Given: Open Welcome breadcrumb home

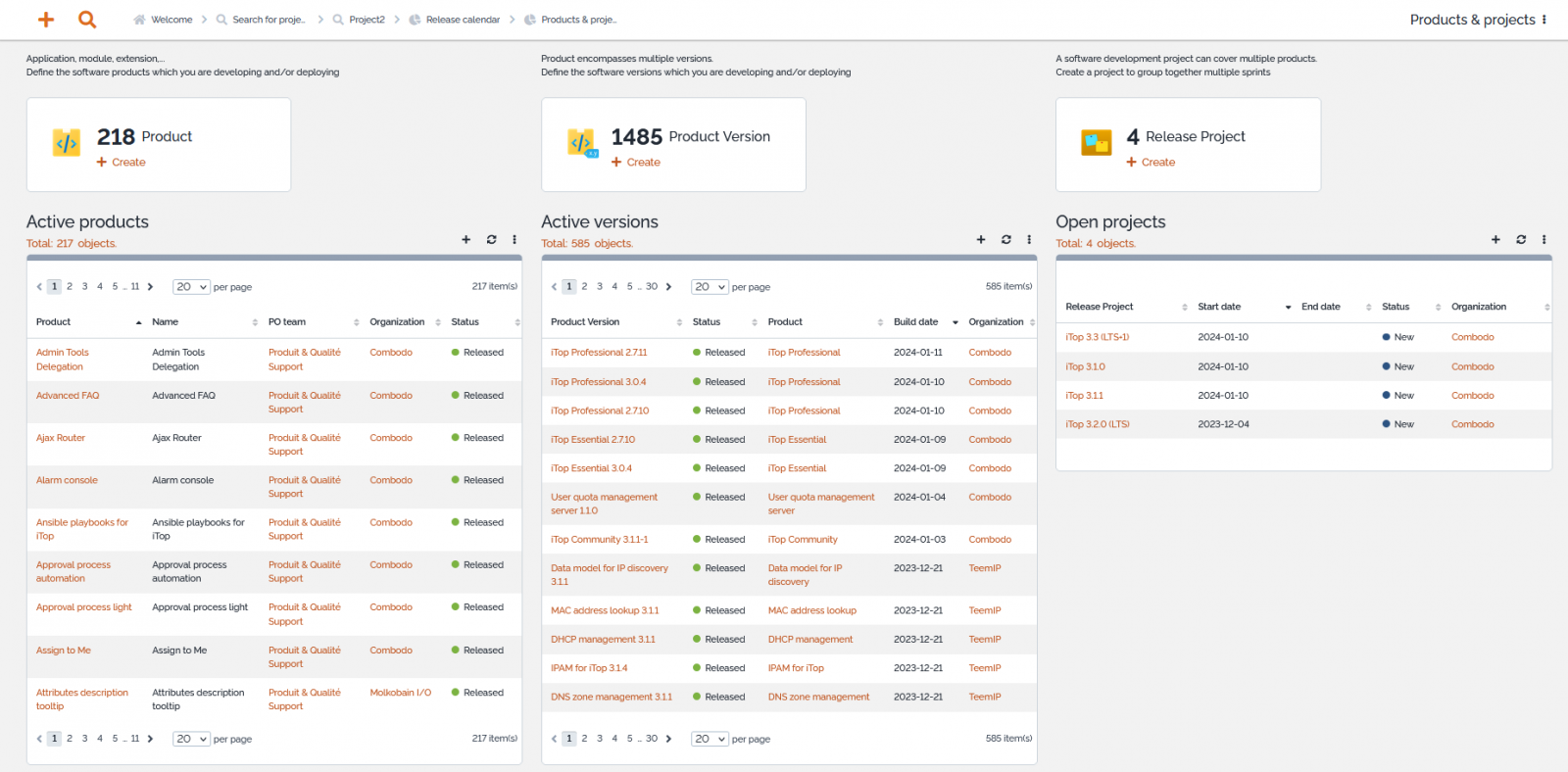Looking at the screenshot, I should (x=163, y=20).
